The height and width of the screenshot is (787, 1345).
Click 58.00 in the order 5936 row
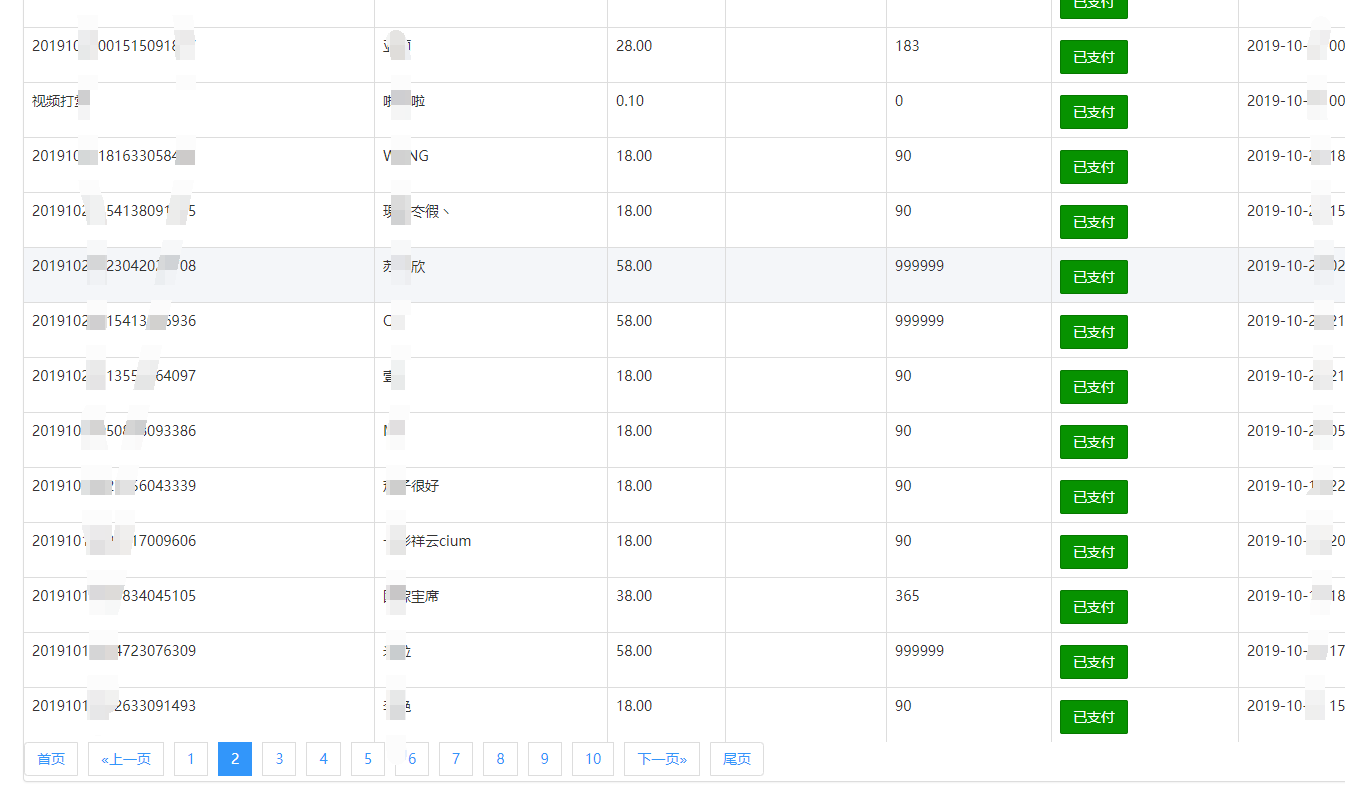coord(634,321)
